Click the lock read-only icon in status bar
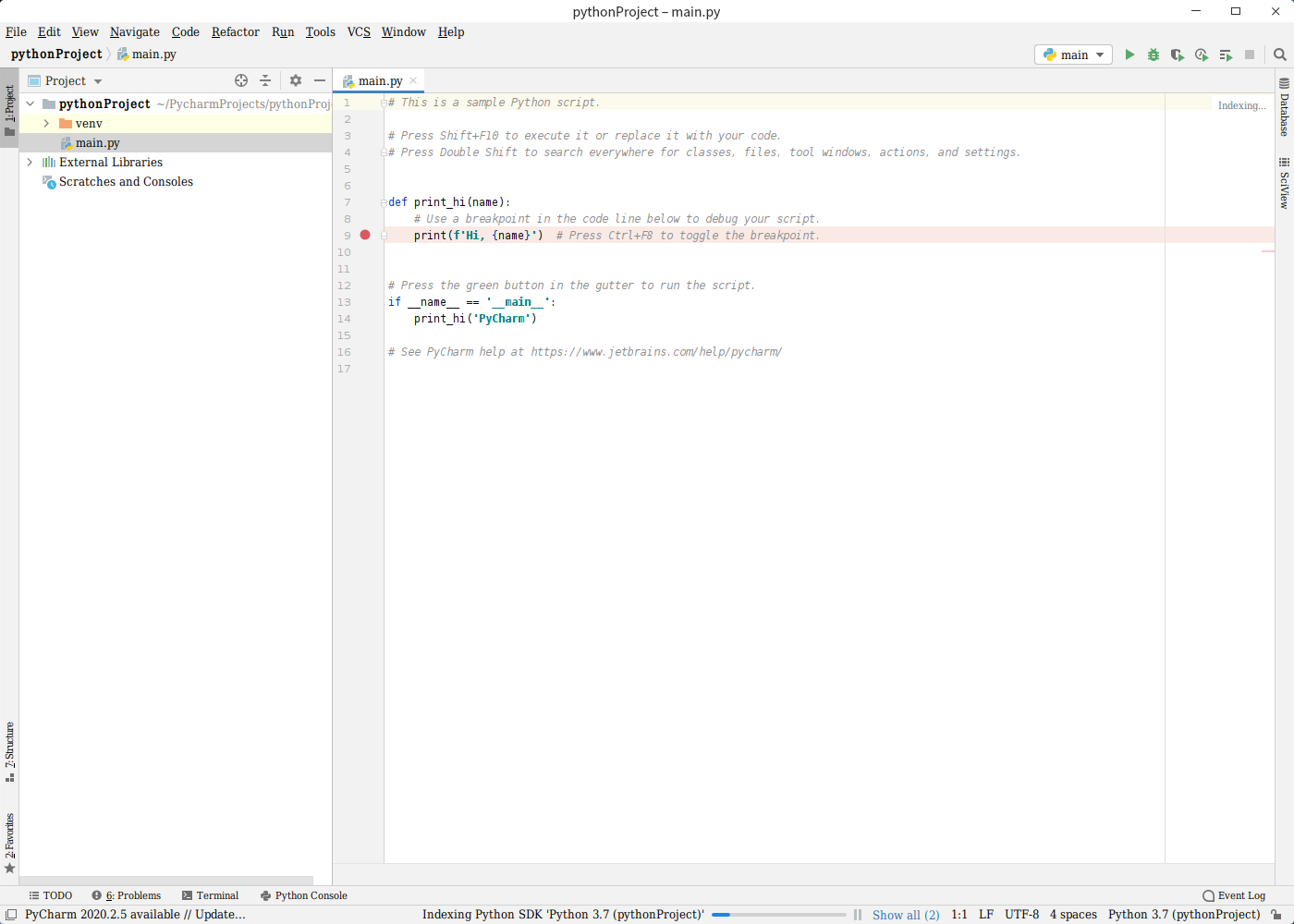The width and height of the screenshot is (1294, 924). 1276,915
